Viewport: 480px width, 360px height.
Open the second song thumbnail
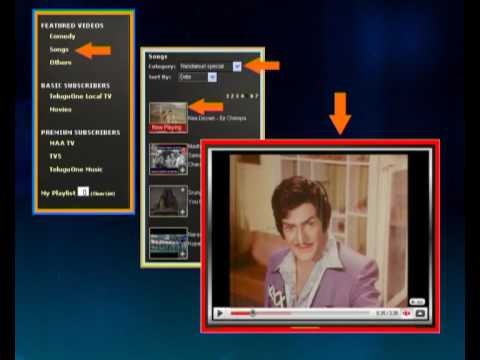[168, 159]
